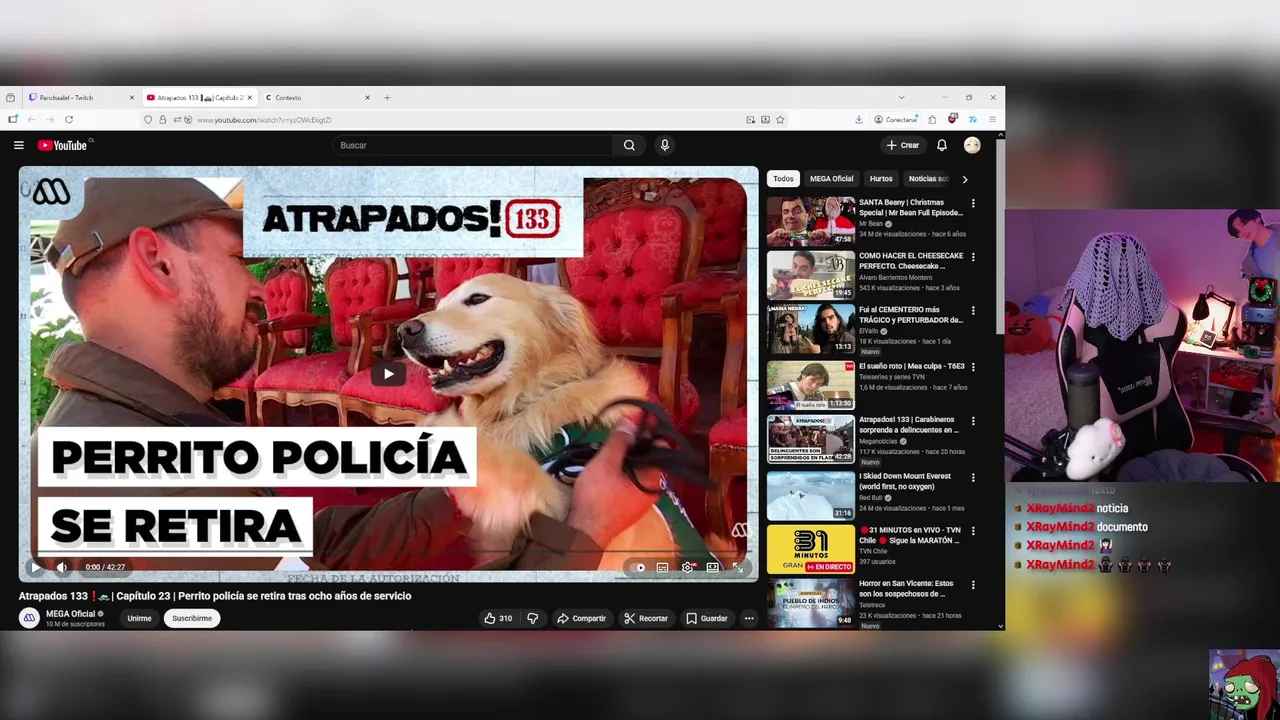Close the Panchaalel Twitch tab
This screenshot has width=1280, height=720.
pos(131,98)
